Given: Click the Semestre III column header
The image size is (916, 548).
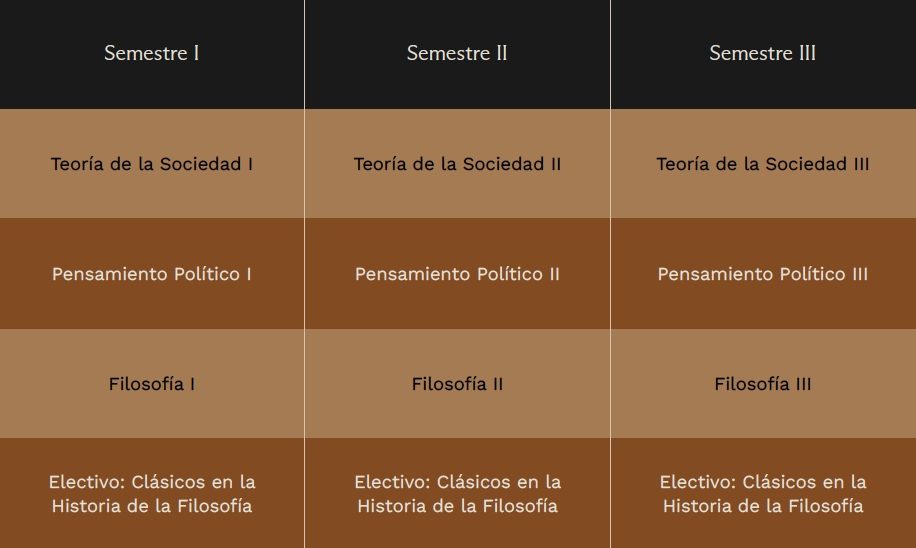Looking at the screenshot, I should [763, 53].
